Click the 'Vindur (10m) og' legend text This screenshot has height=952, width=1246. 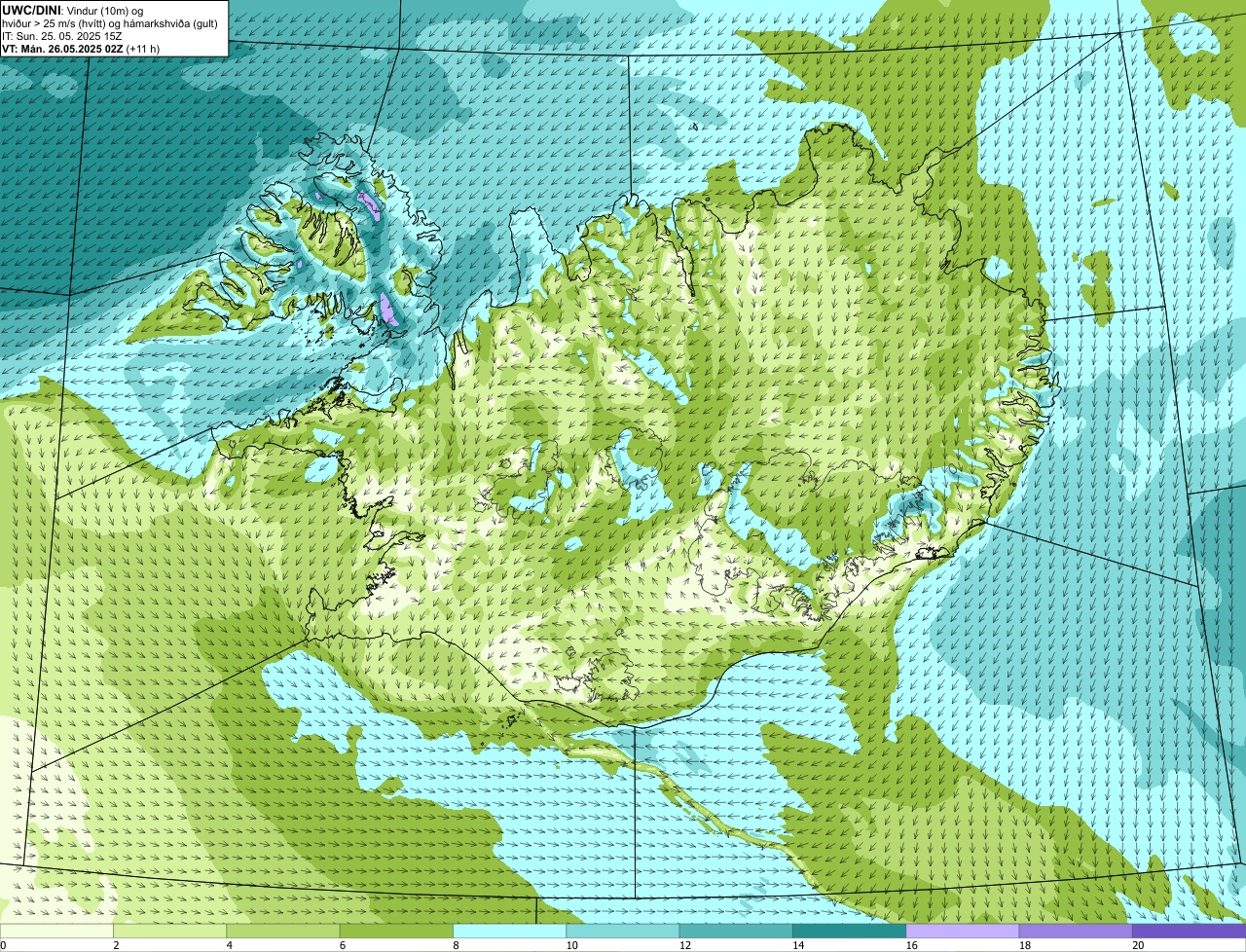[x=103, y=10]
